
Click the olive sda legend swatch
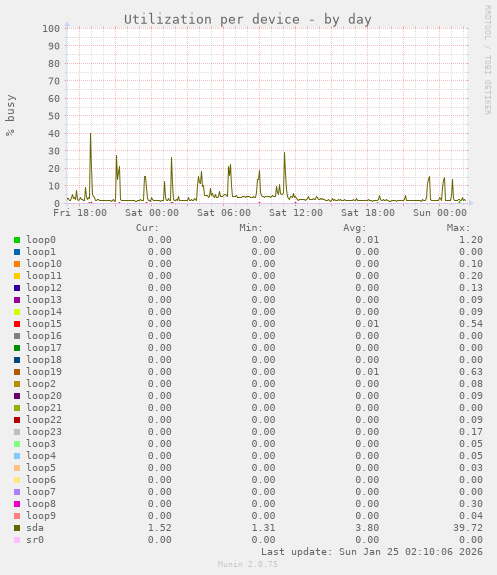[x=17, y=528]
